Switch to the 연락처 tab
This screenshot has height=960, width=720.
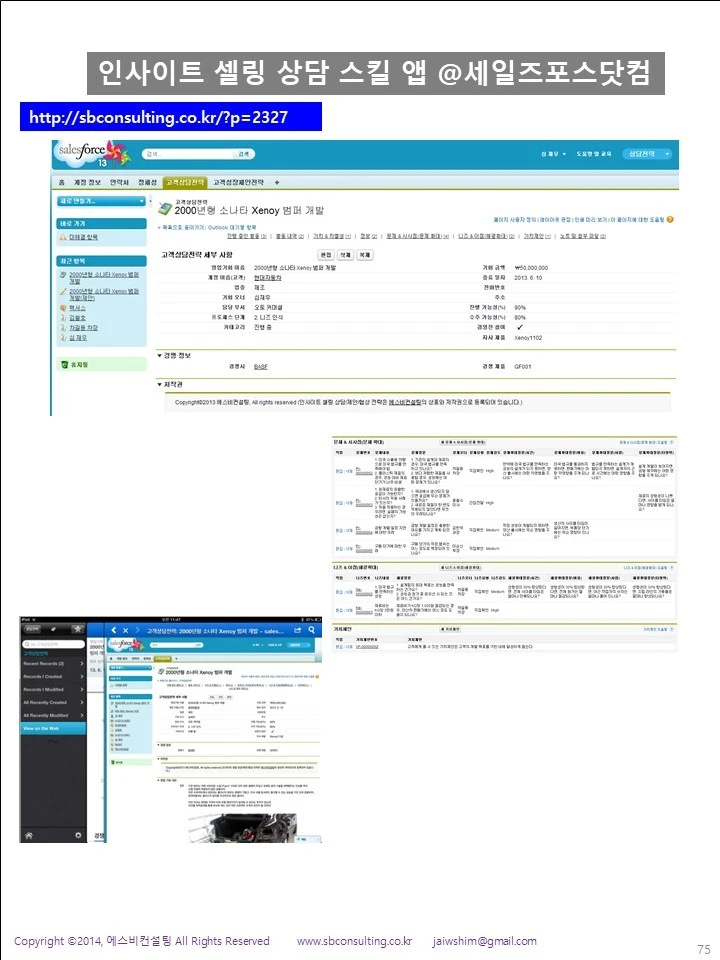[x=119, y=182]
